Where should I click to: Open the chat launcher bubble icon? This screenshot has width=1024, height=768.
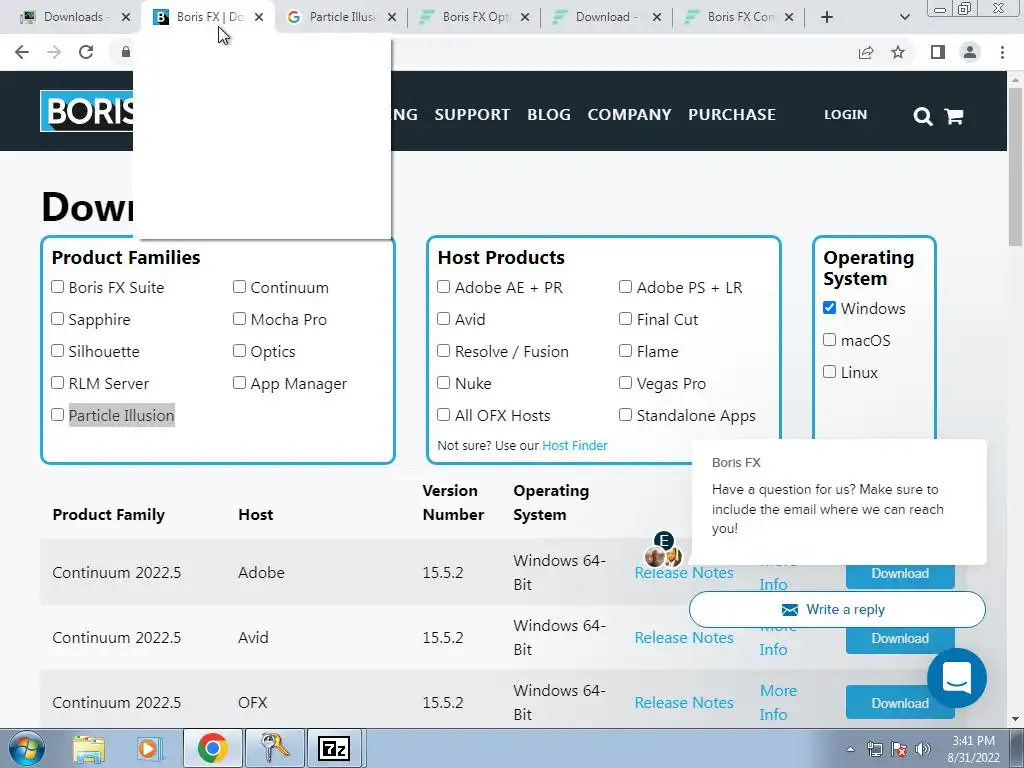pyautogui.click(x=957, y=678)
